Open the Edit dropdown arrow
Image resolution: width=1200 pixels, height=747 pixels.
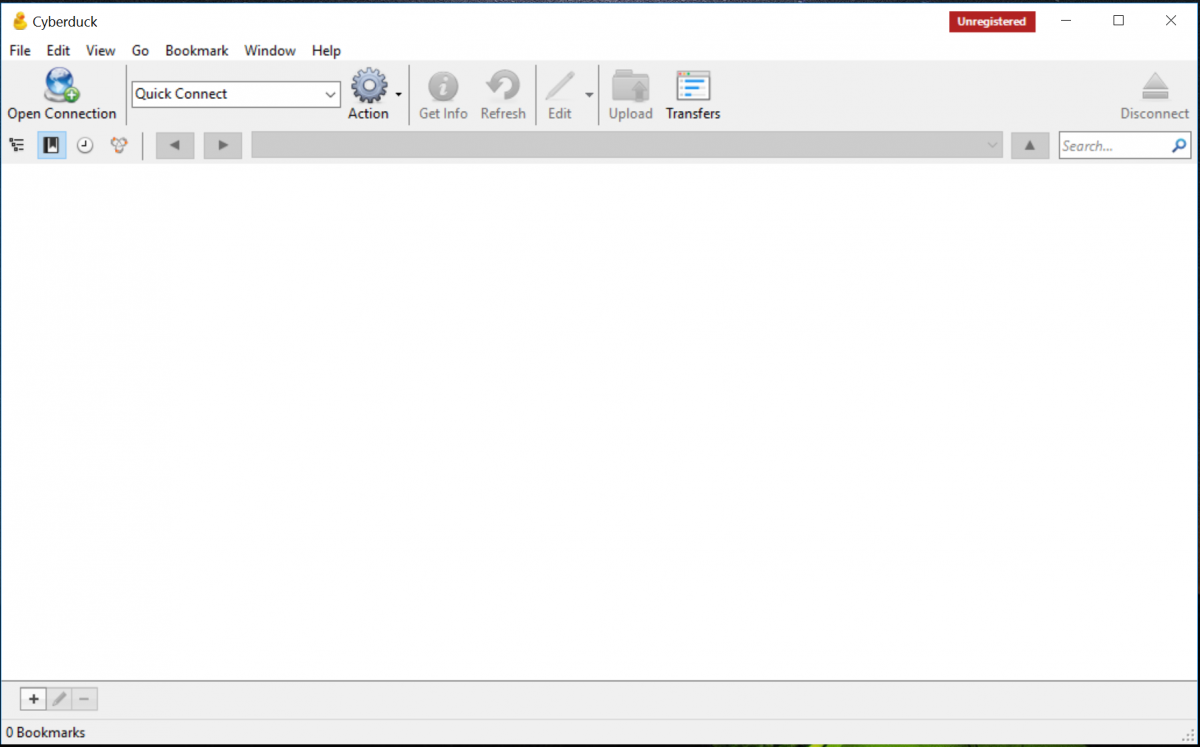(589, 94)
